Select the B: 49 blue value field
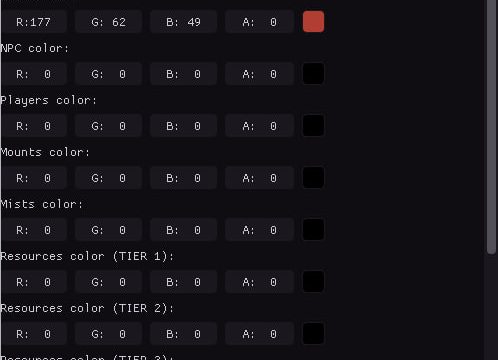 (x=184, y=22)
